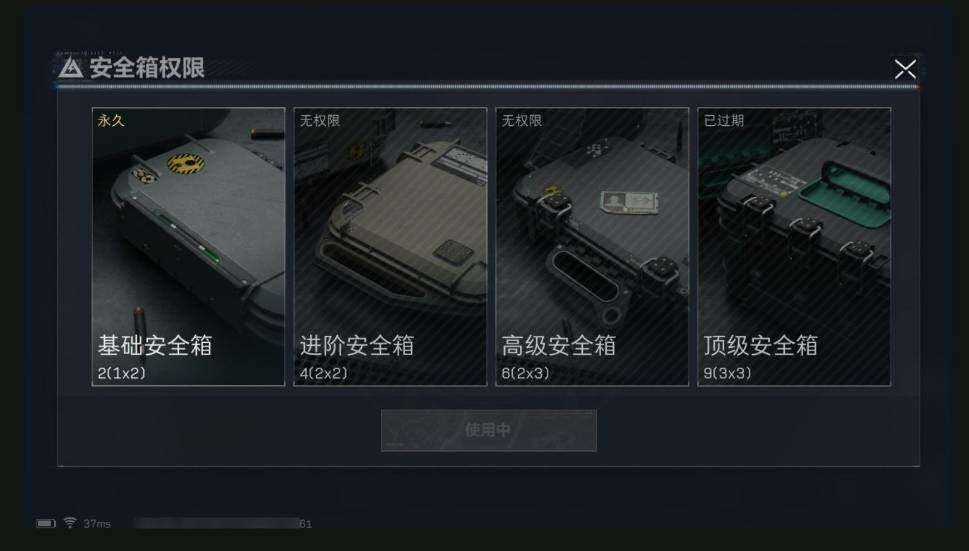Click the battery status icon

(46, 523)
